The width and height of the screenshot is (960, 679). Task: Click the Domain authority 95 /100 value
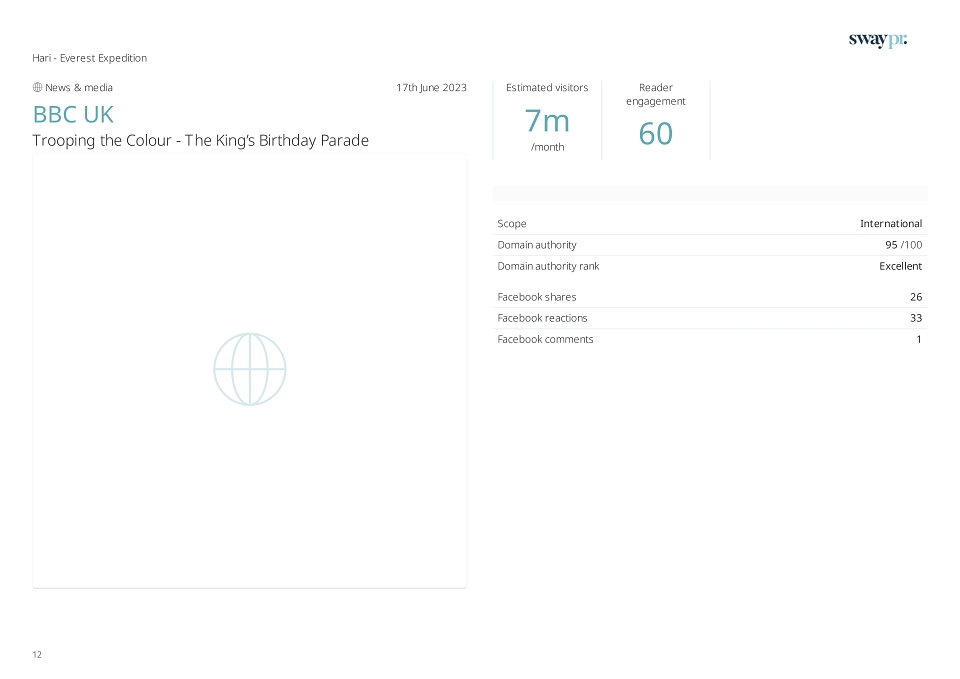pyautogui.click(x=904, y=245)
